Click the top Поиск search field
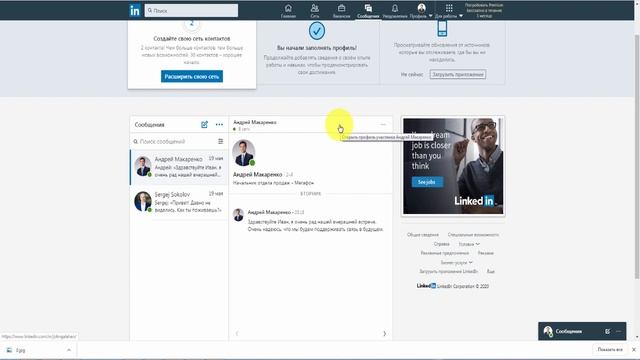Screen dimensions: 640x360 point(191,11)
